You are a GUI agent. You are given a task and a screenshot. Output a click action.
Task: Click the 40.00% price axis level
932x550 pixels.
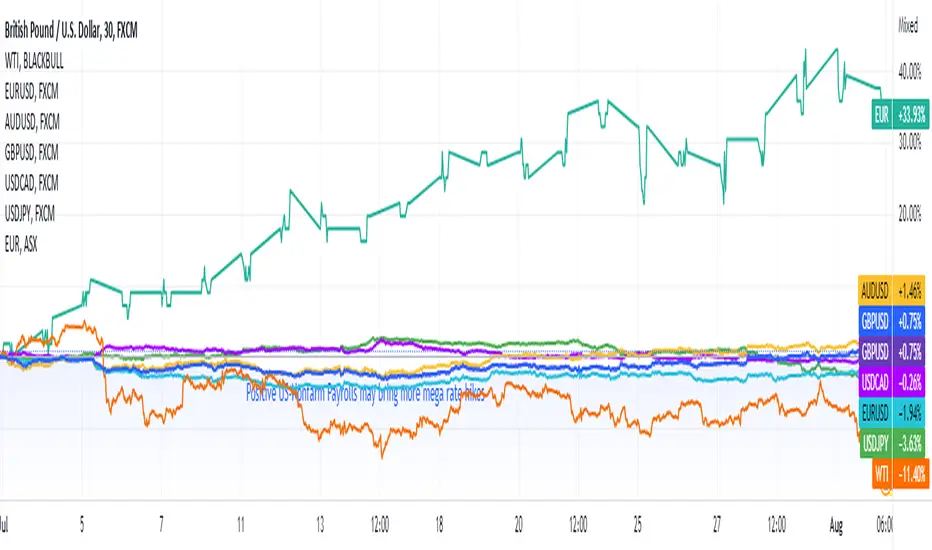[x=909, y=71]
